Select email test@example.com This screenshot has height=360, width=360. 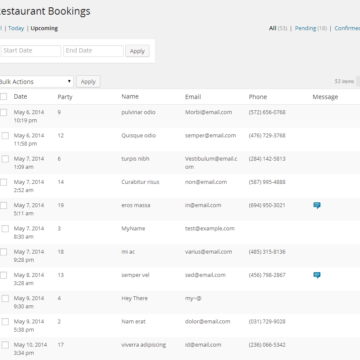pos(210,229)
